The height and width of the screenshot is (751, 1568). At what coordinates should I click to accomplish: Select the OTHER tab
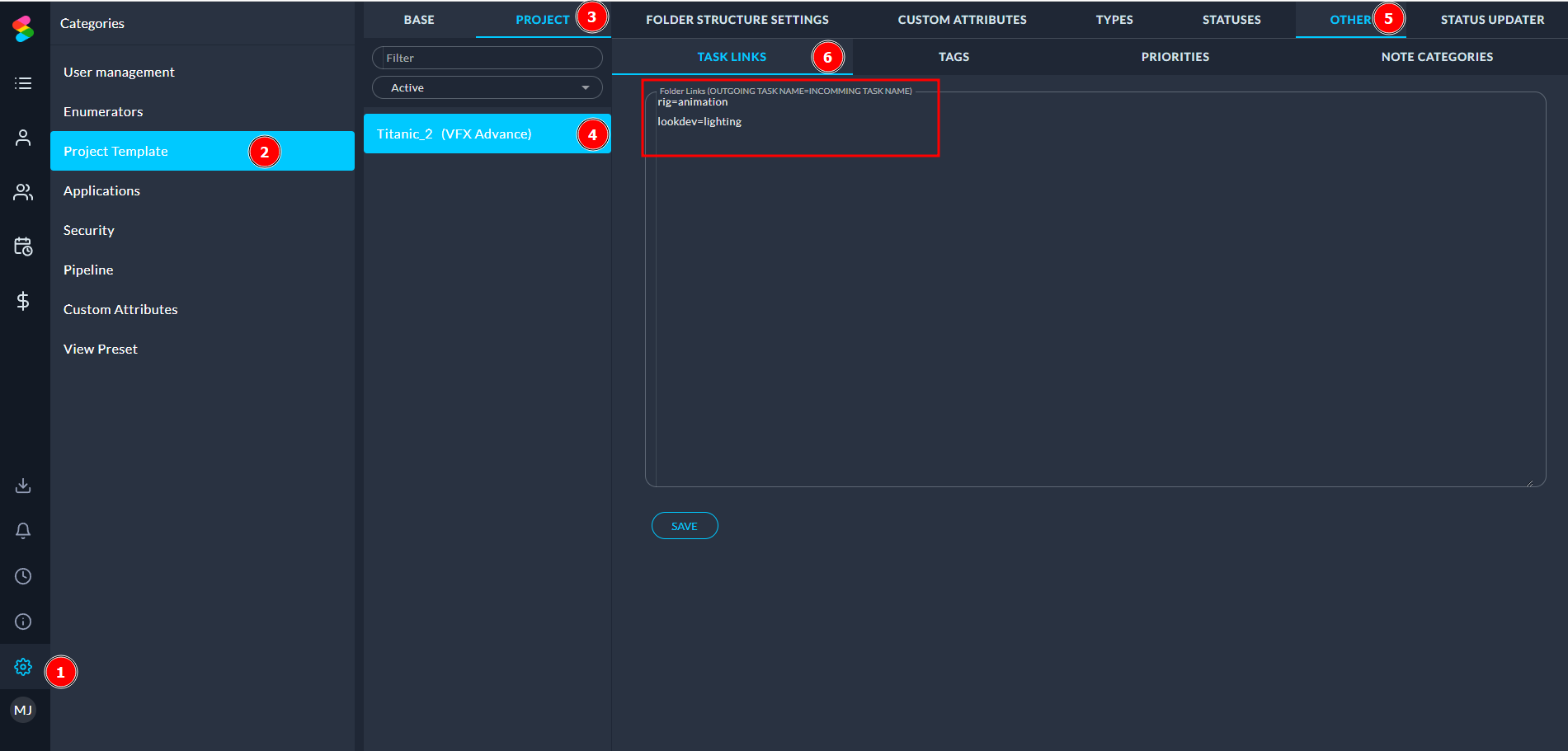pos(1350,20)
